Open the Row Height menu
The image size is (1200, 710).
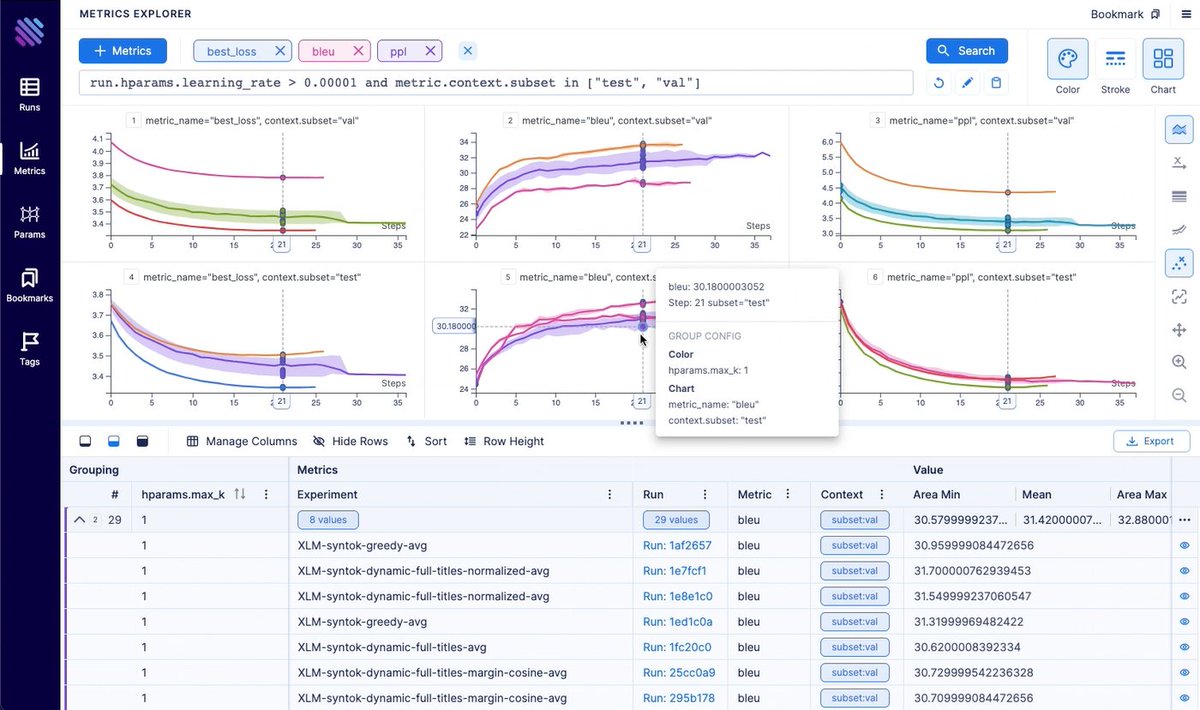[x=504, y=441]
